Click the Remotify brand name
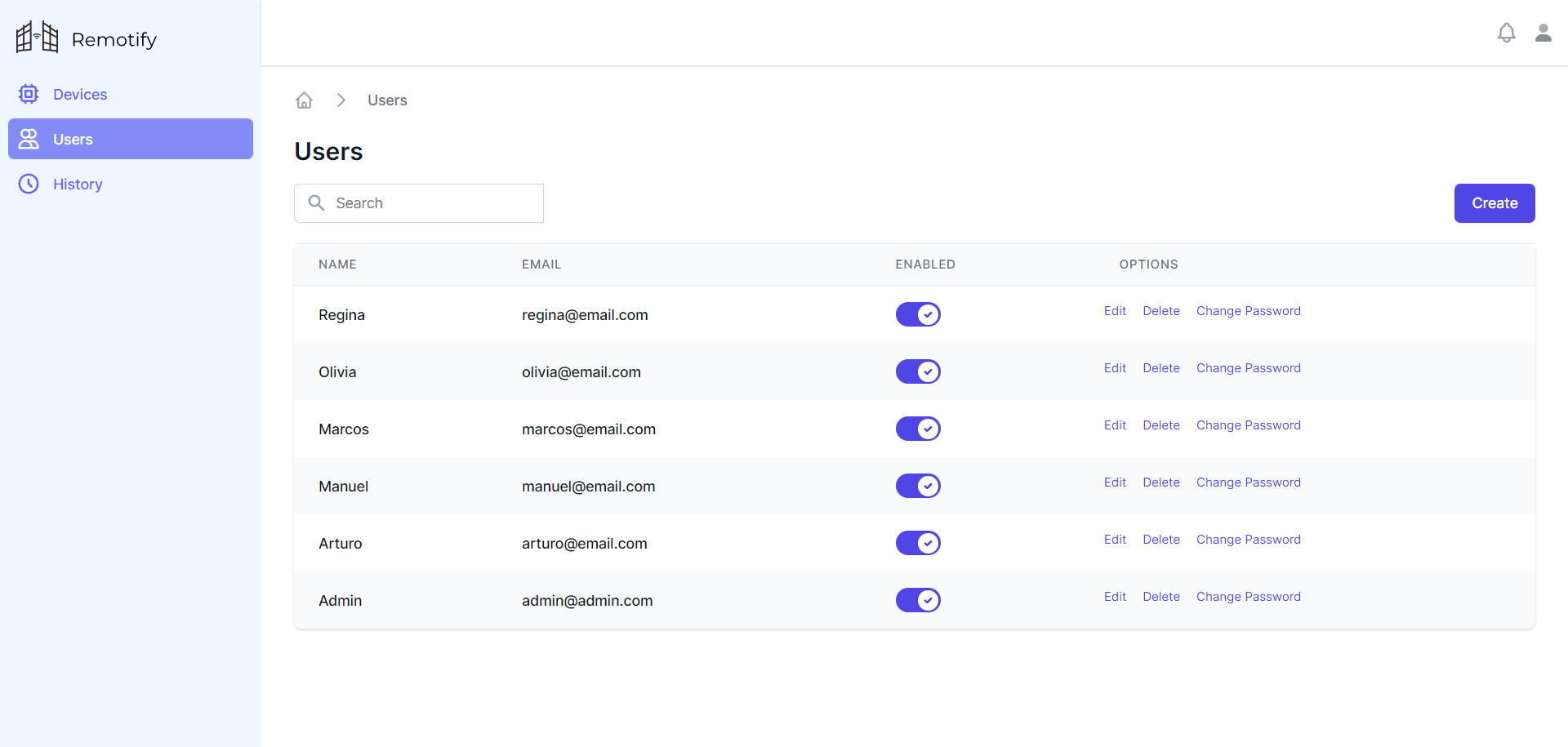This screenshot has height=747, width=1568. click(114, 39)
